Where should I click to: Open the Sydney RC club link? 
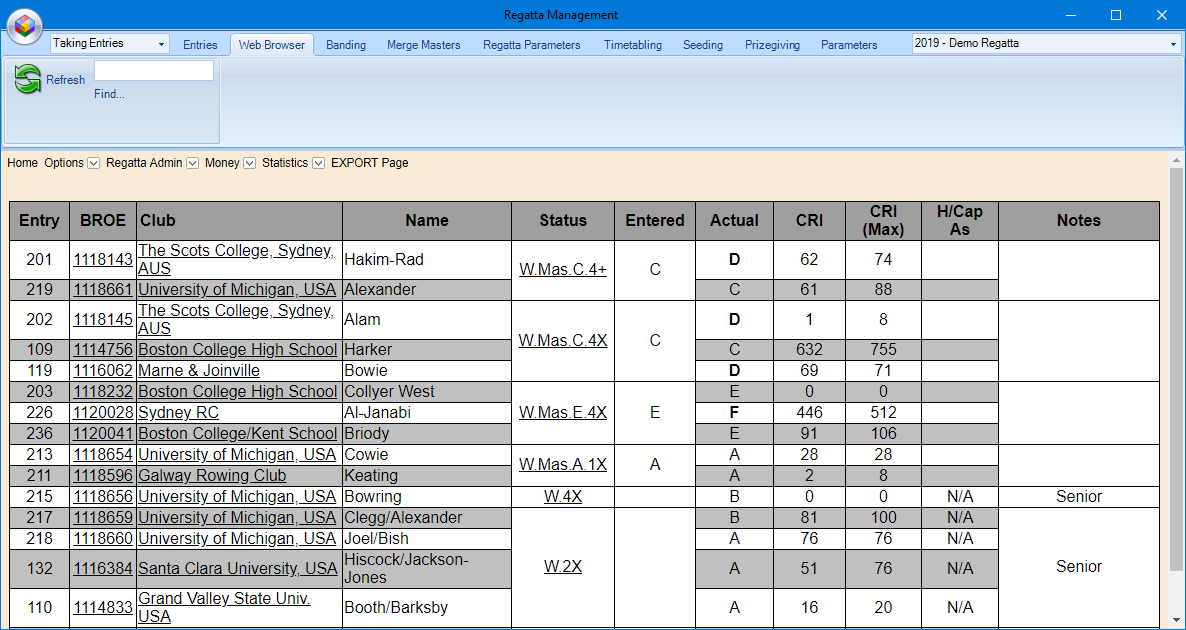[178, 412]
